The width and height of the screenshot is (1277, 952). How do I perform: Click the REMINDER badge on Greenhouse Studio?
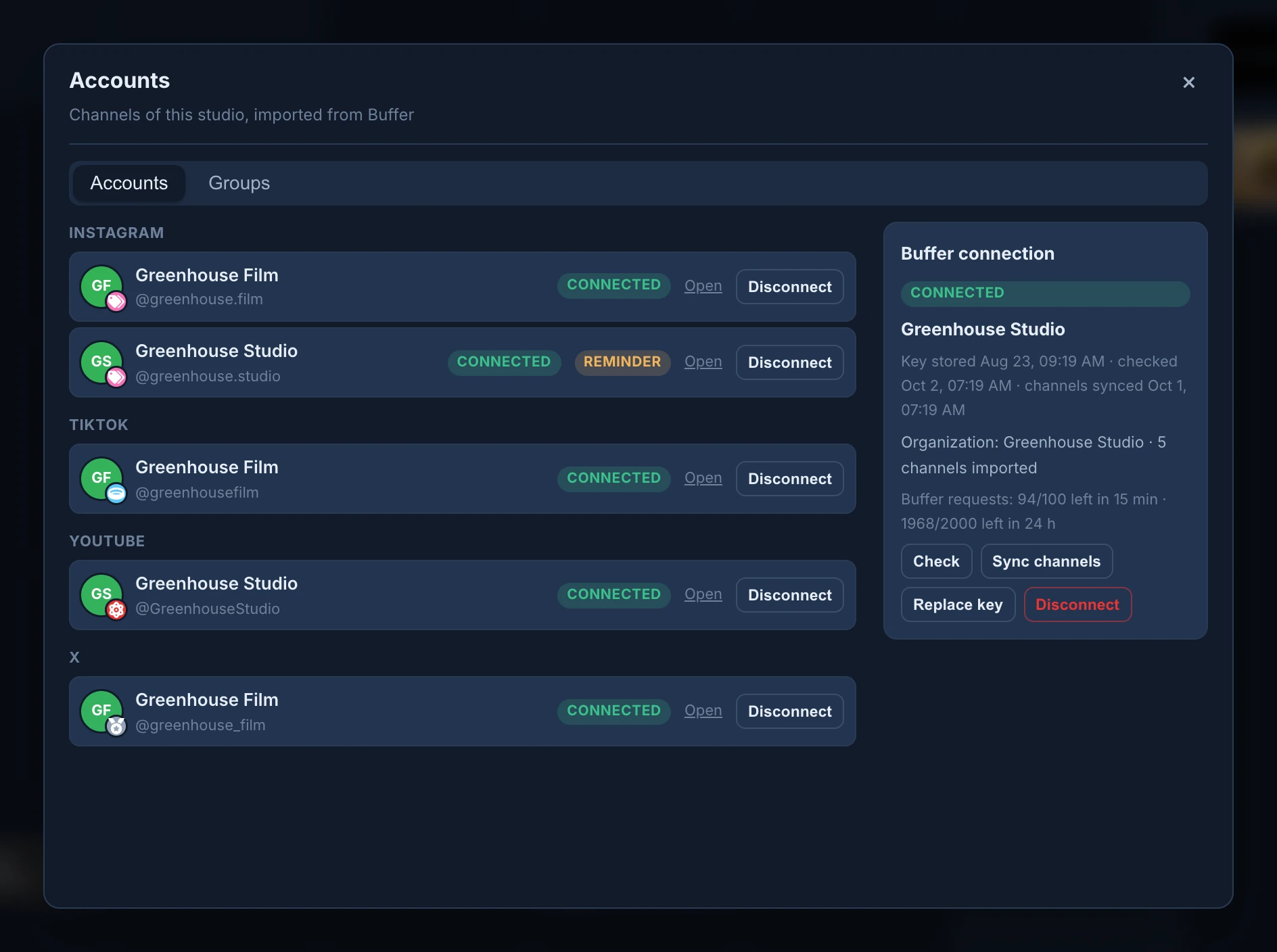click(x=622, y=362)
